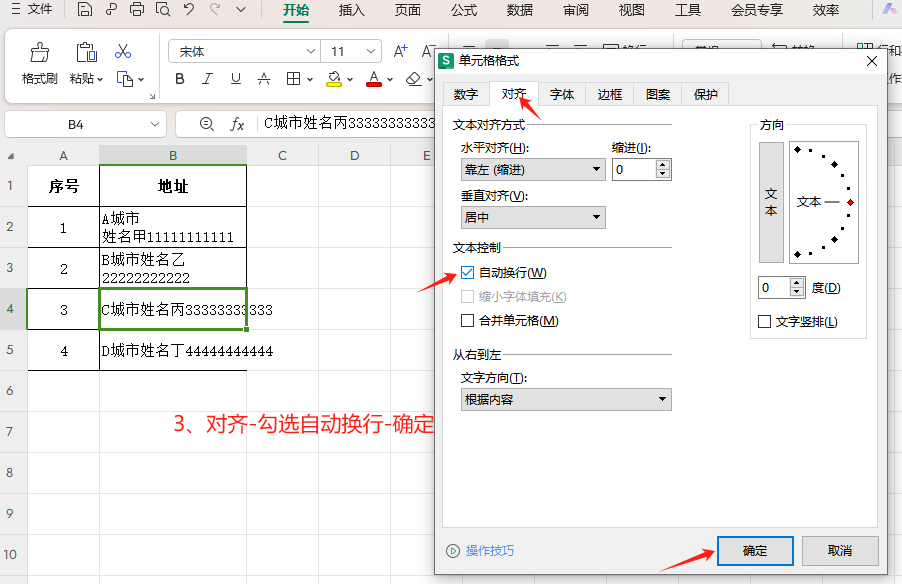This screenshot has height=584, width=902.
Task: Expand the borders dropdown arrow
Action: [309, 79]
